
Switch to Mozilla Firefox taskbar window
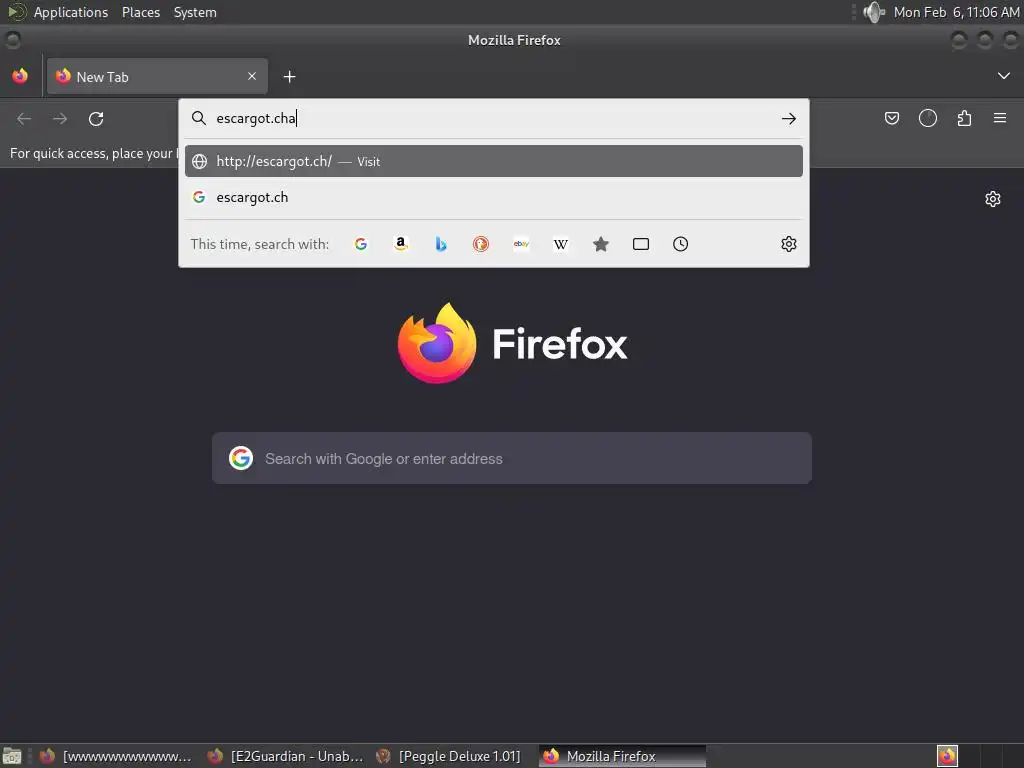click(x=622, y=756)
